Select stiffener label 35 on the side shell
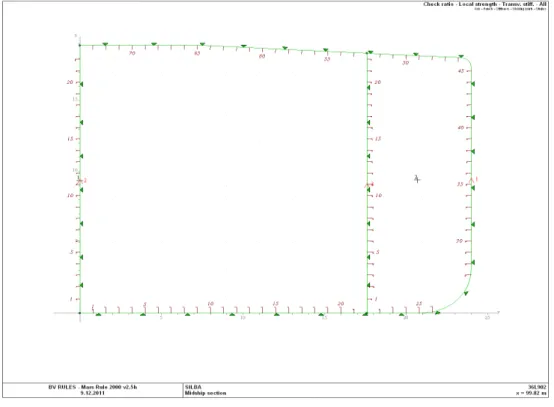The image size is (554, 407). 460,184
